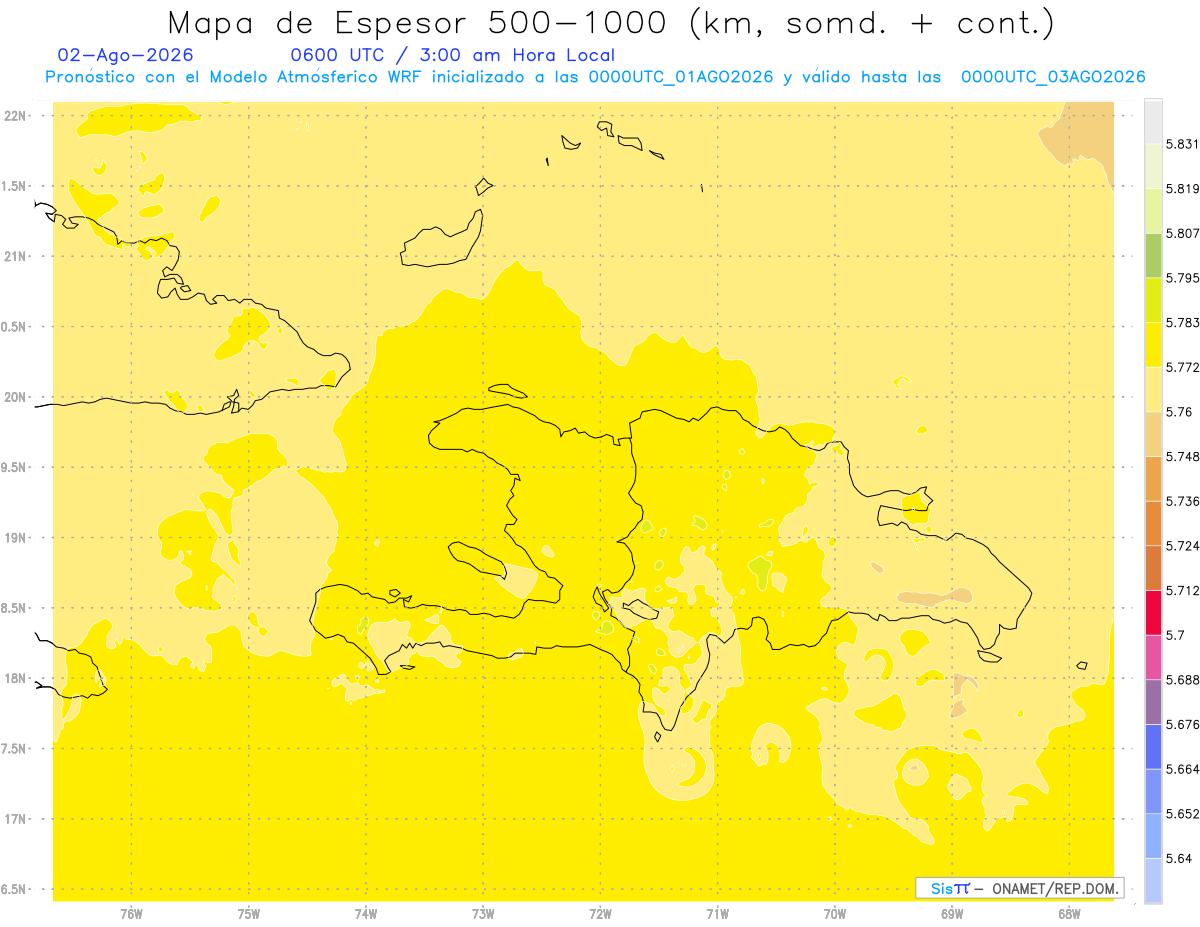Click the colorbar value 5.64
Viewport: 1200px width, 927px height.
[x=1178, y=858]
